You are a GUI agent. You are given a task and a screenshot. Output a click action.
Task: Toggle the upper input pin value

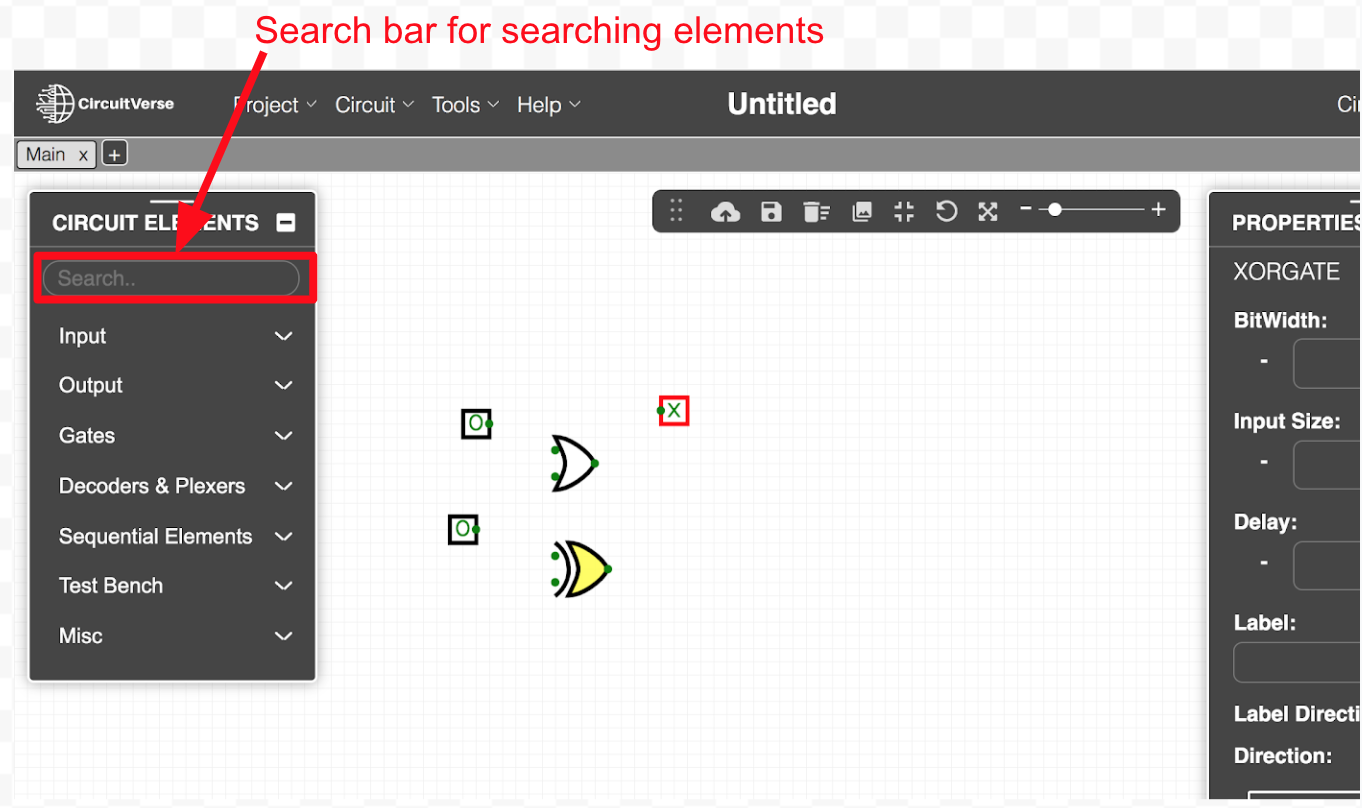[474, 424]
